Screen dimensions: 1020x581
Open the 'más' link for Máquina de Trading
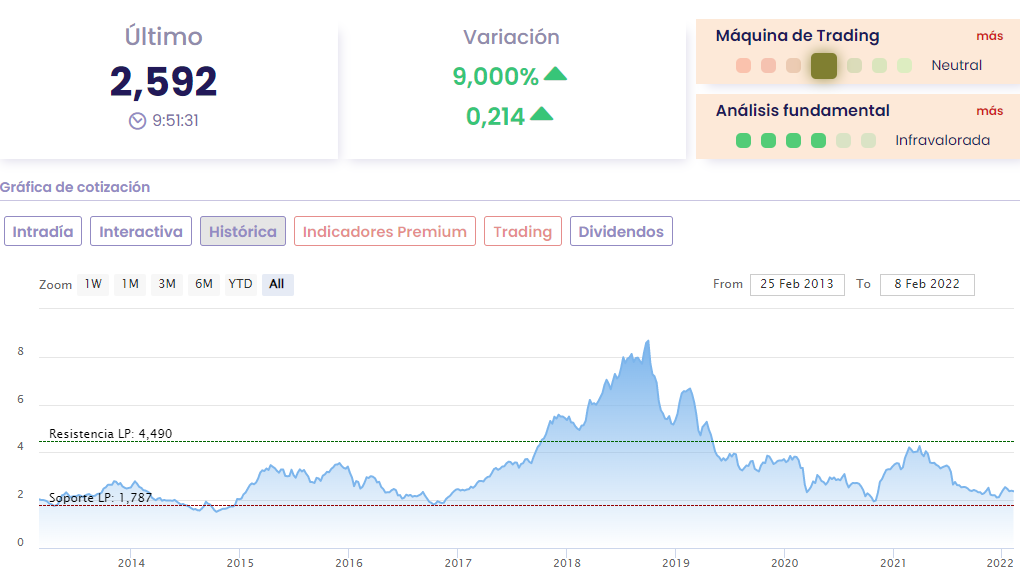pos(989,36)
